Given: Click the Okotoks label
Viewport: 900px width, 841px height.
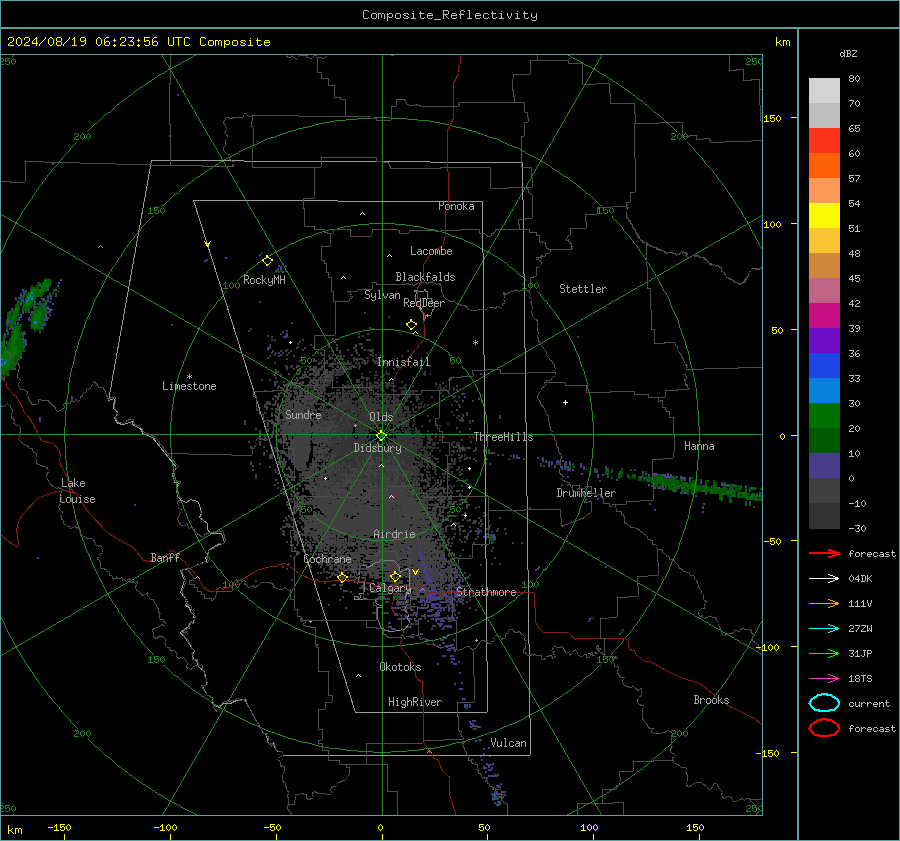Looking at the screenshot, I should click(x=400, y=667).
